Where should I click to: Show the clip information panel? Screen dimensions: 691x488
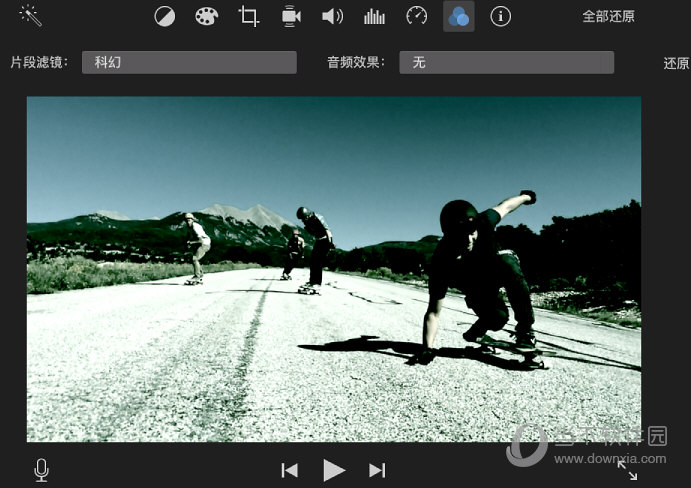coord(501,16)
